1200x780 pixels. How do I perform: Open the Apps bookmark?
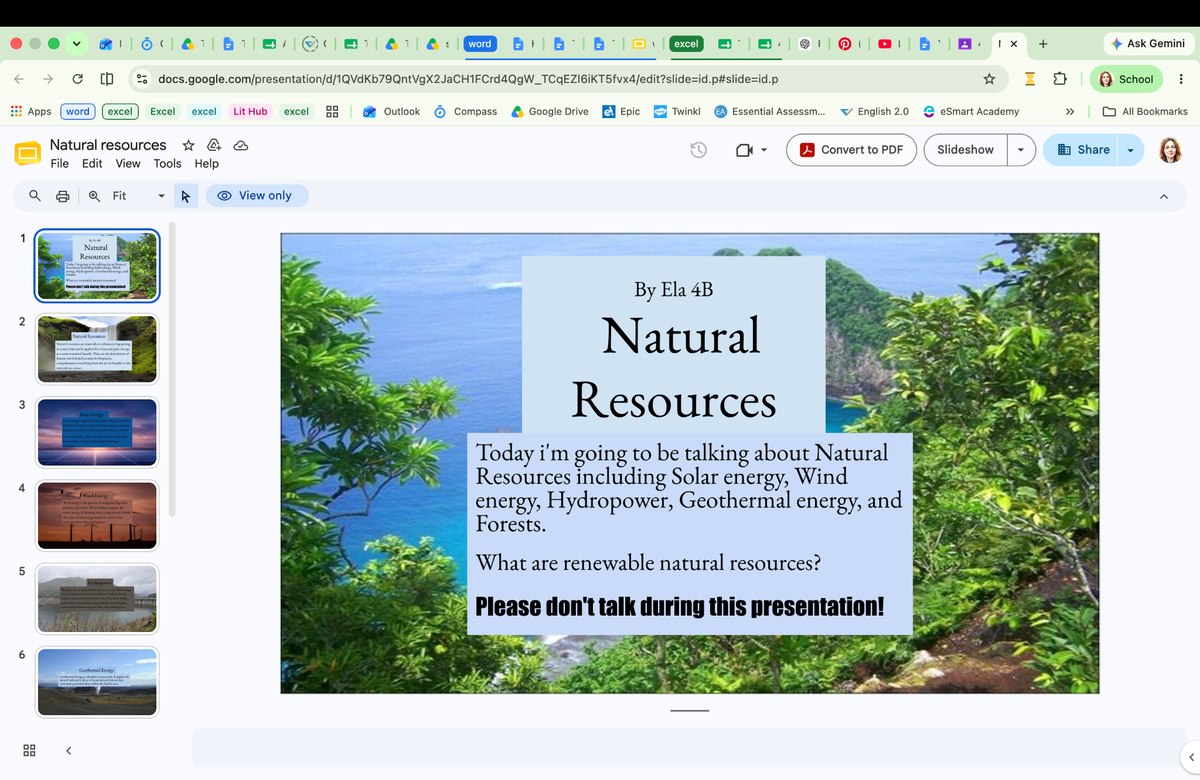click(30, 111)
